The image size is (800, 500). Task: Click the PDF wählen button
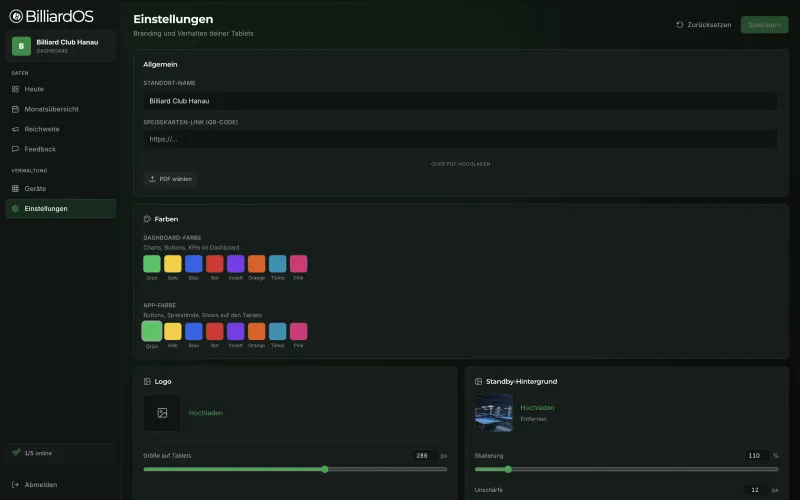[170, 179]
